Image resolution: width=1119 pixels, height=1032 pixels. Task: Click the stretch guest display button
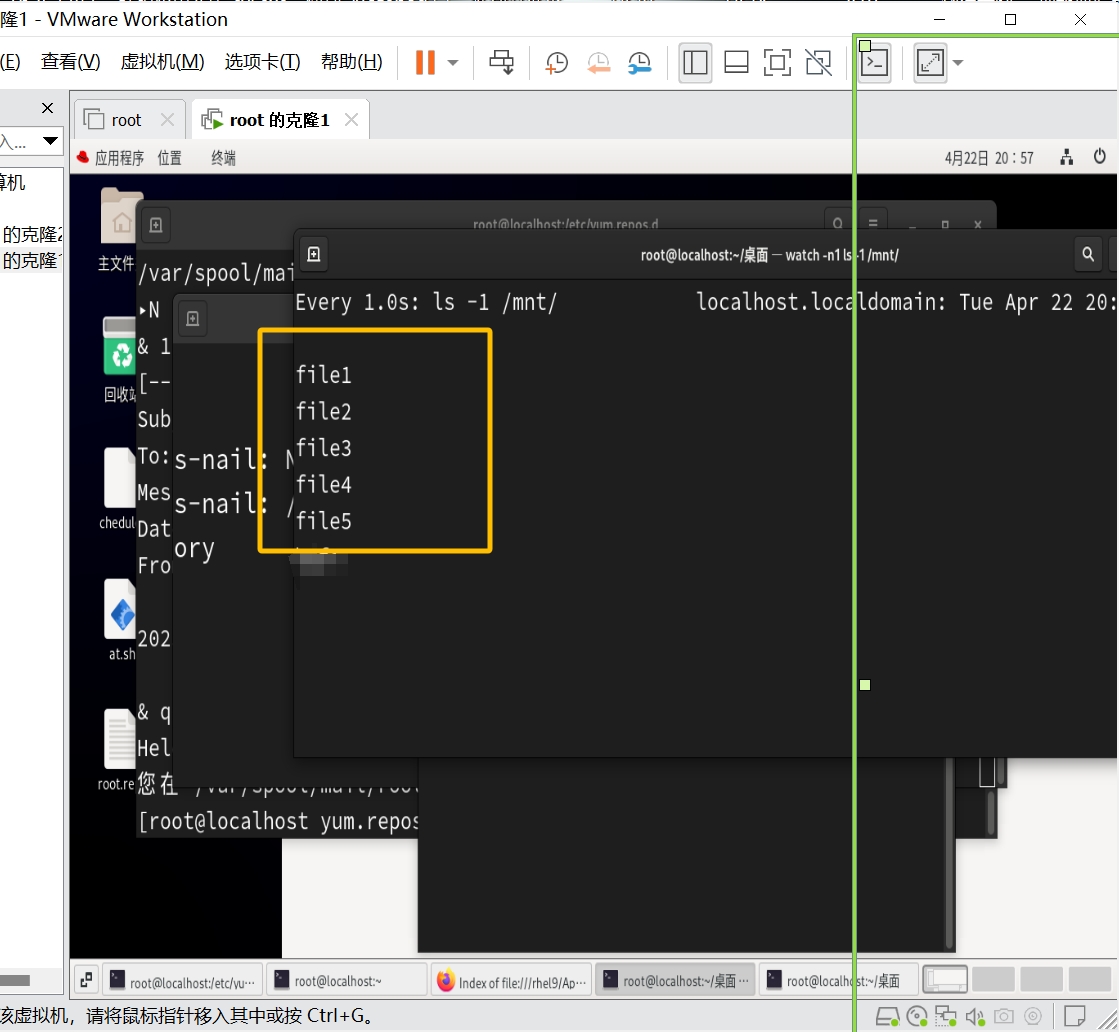coord(930,63)
